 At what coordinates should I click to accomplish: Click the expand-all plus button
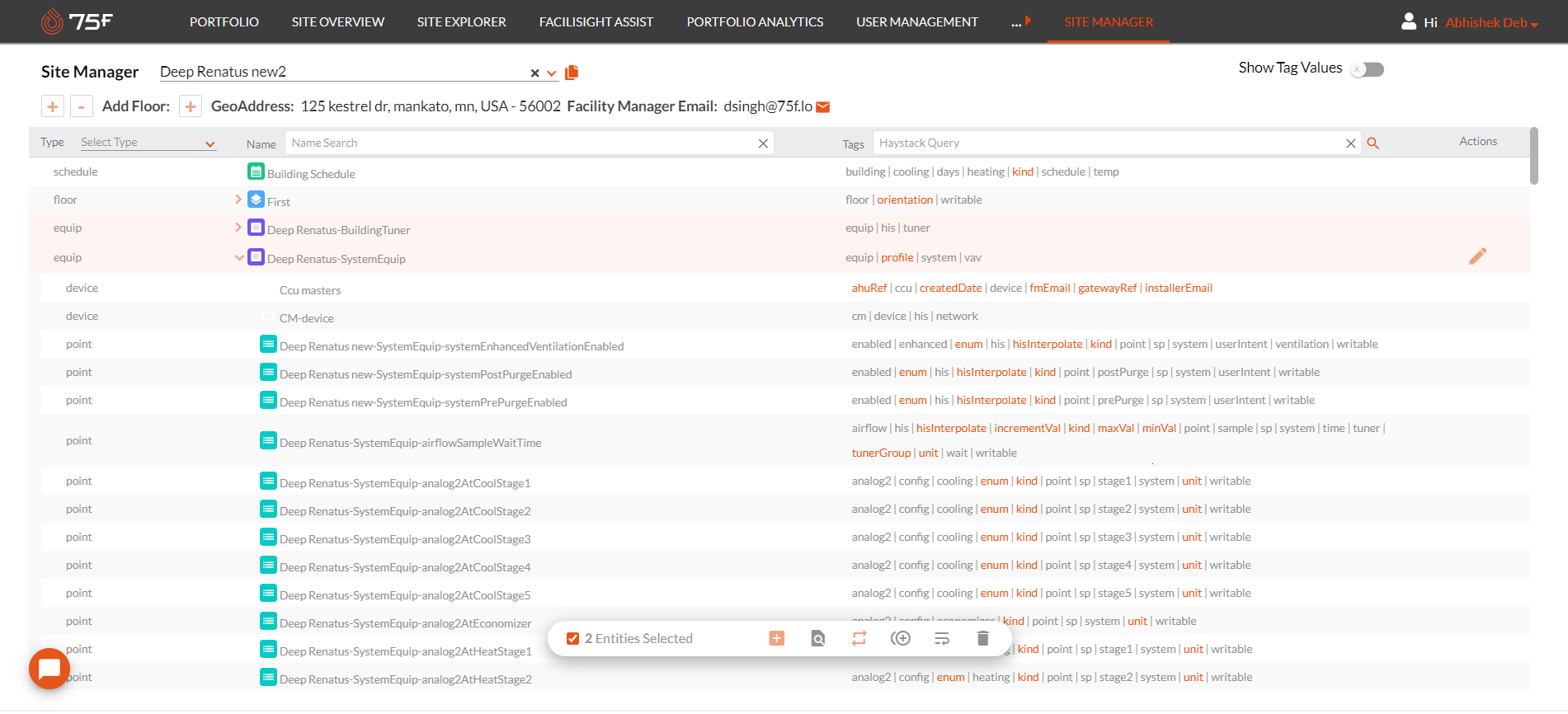53,106
